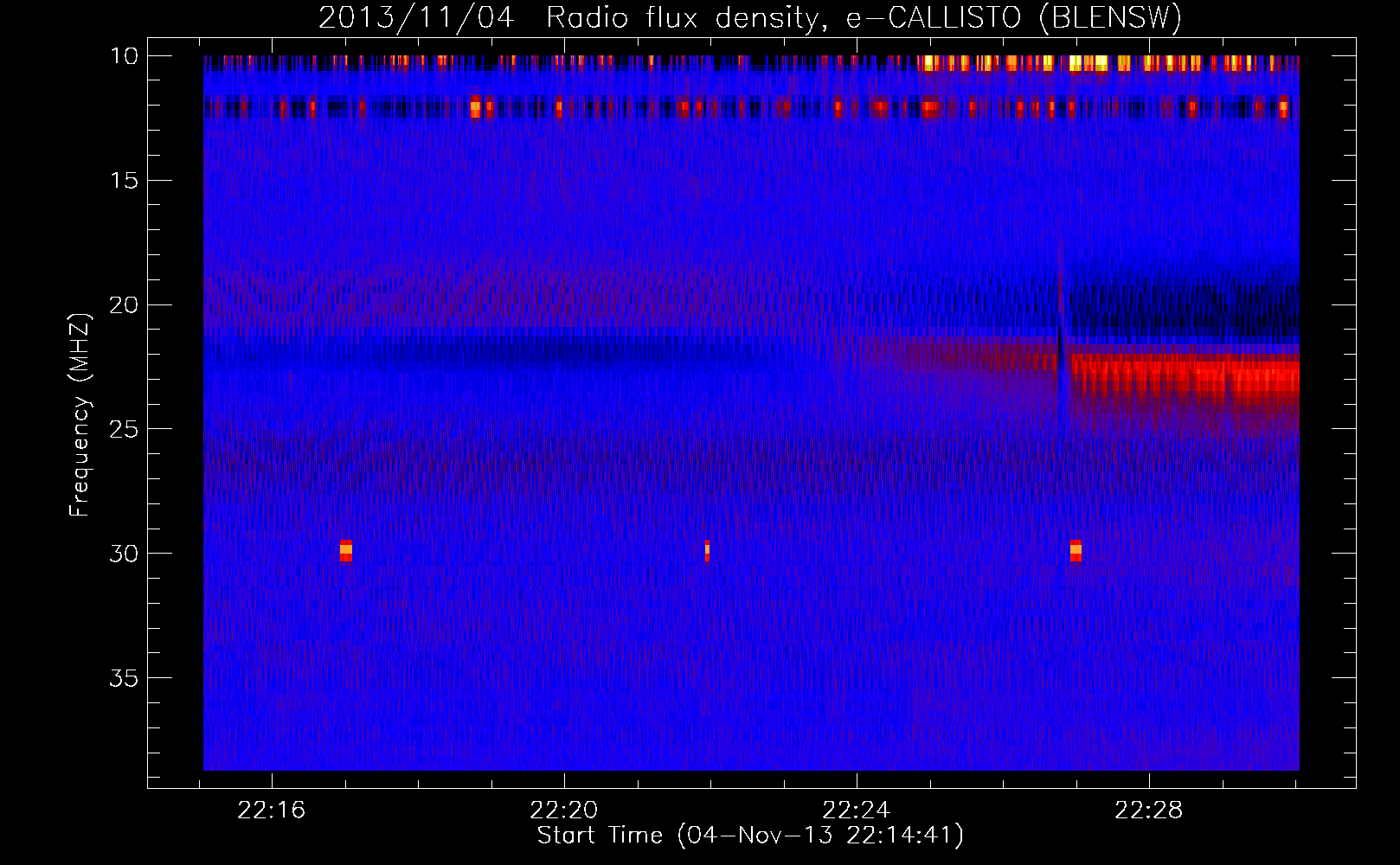Click the 22:16 time tick label

pos(272,811)
